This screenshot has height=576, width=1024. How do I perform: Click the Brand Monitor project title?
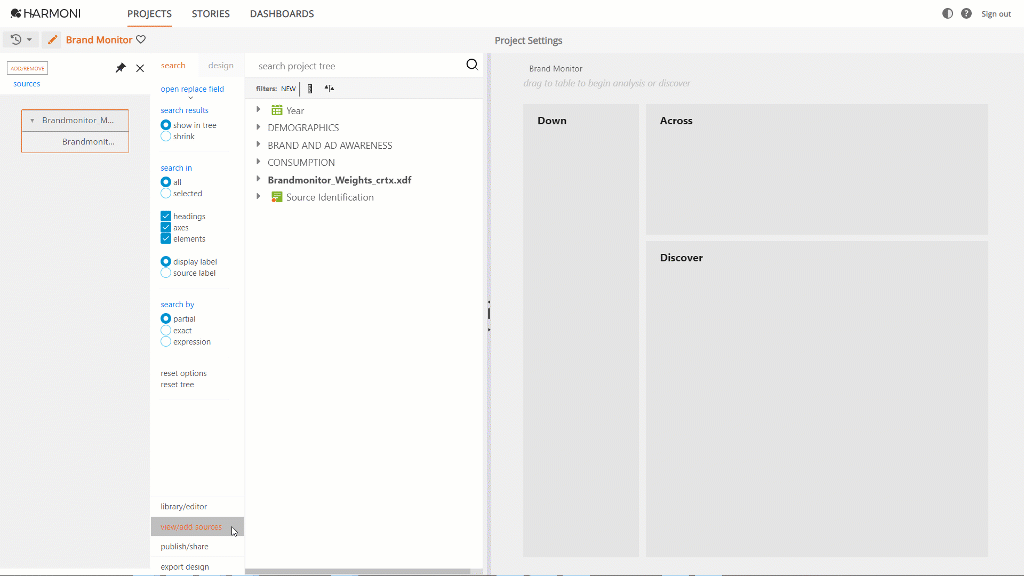point(99,40)
